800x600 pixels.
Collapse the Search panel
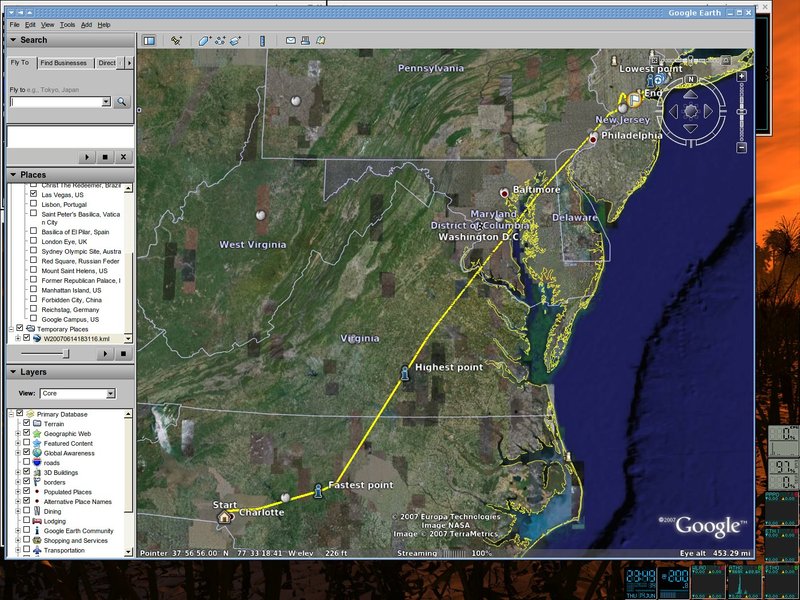[13, 40]
